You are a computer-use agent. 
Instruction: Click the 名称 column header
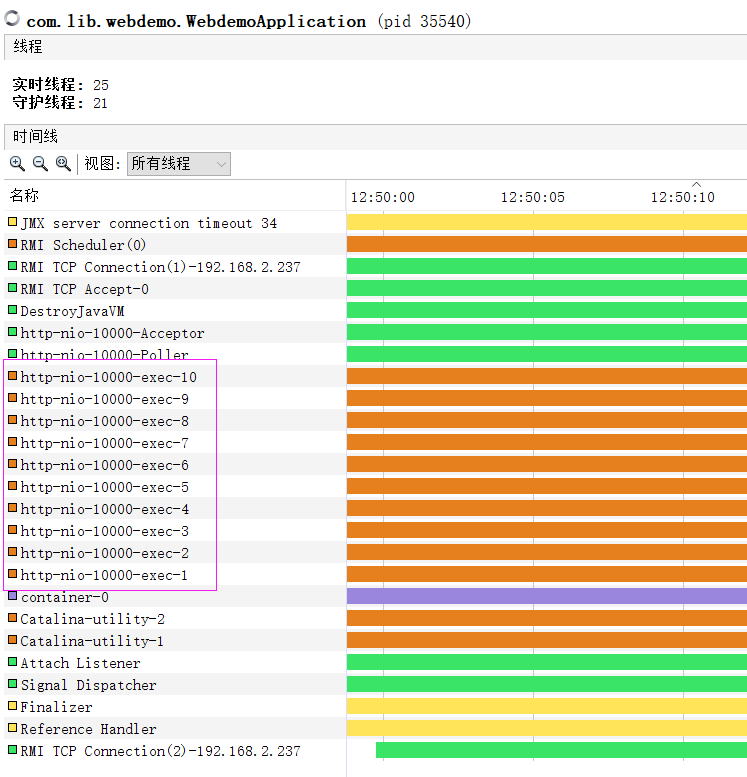click(25, 195)
